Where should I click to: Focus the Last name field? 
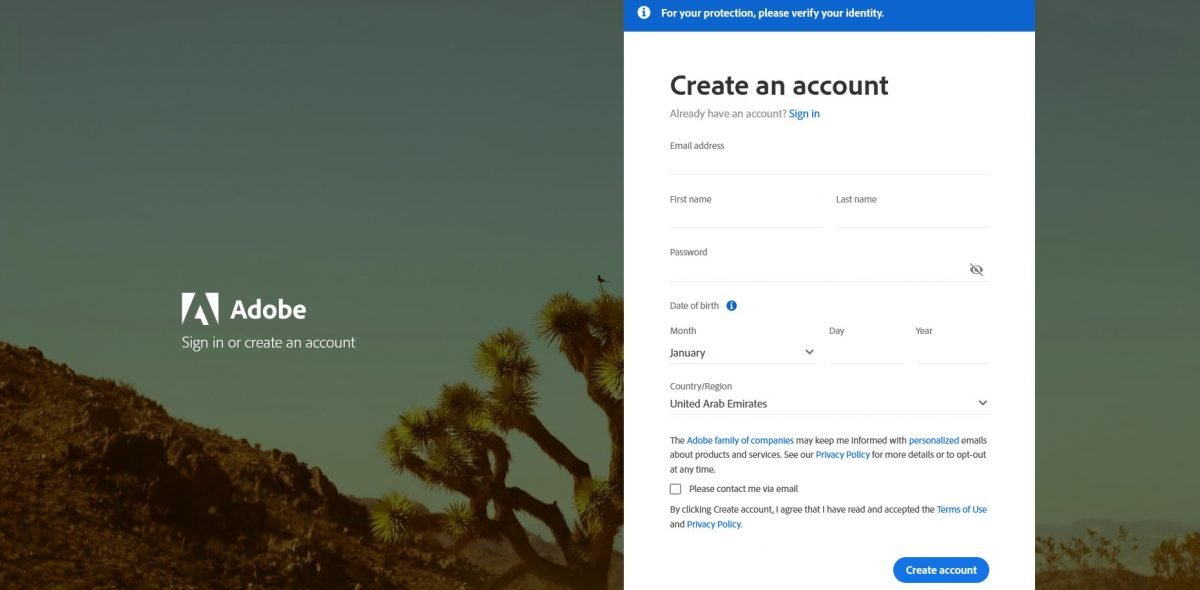pos(912,217)
